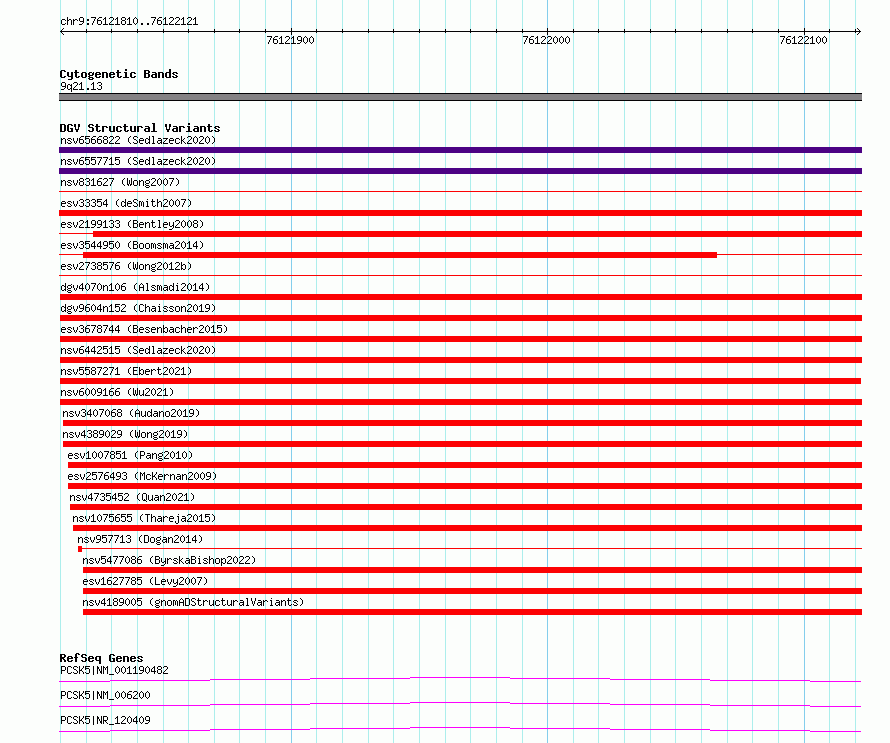Click the red bar under nsv4735452
Screen dimensions: 890x743
[x=466, y=507]
